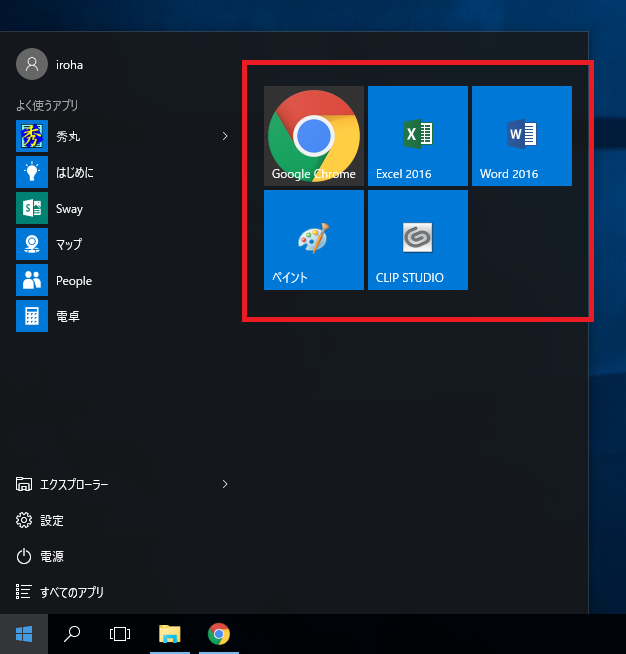Image resolution: width=626 pixels, height=654 pixels.
Task: Open the Google Chrome tile
Action: pos(314,136)
